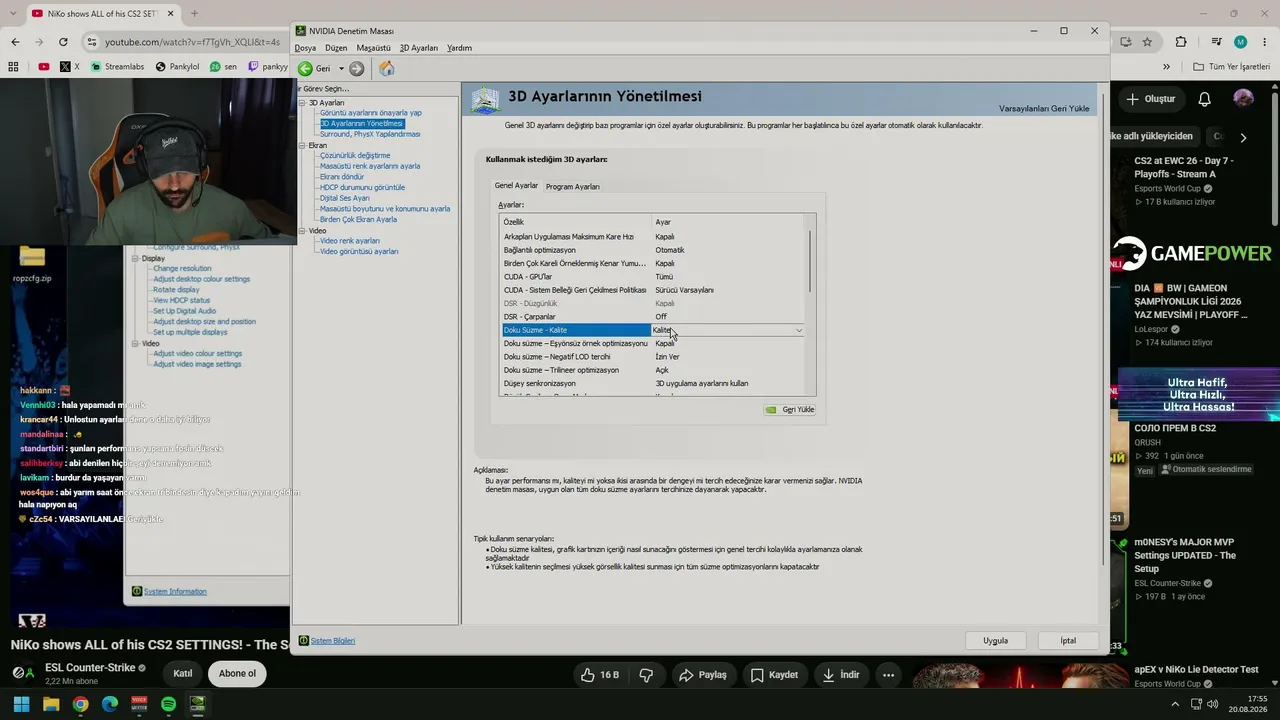Open System Information link in background window
Screen dimensions: 1280x720
coord(175,592)
